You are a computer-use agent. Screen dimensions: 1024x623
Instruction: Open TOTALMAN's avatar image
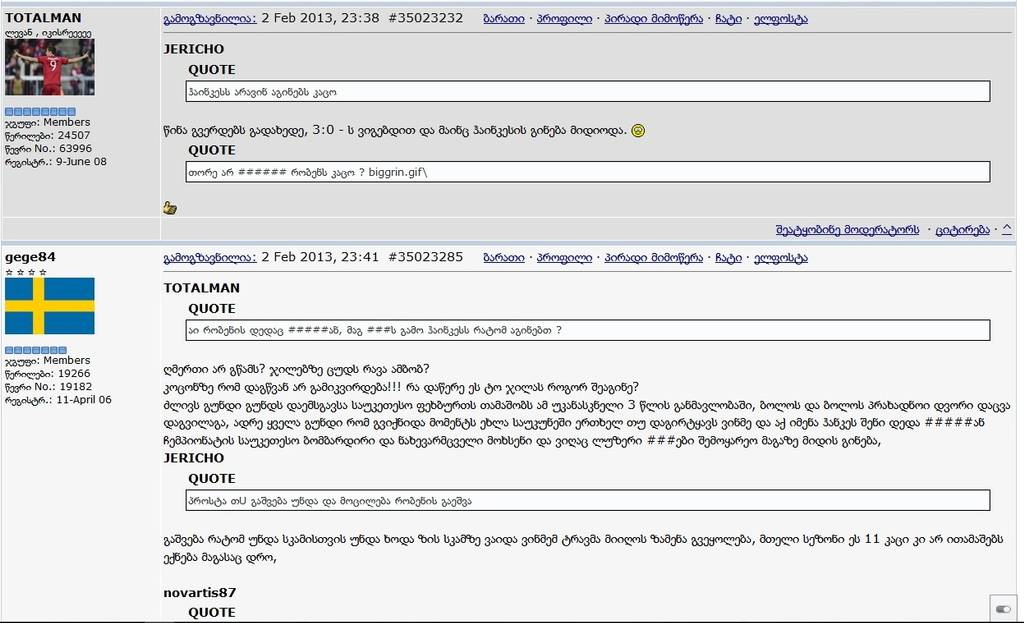tap(50, 67)
